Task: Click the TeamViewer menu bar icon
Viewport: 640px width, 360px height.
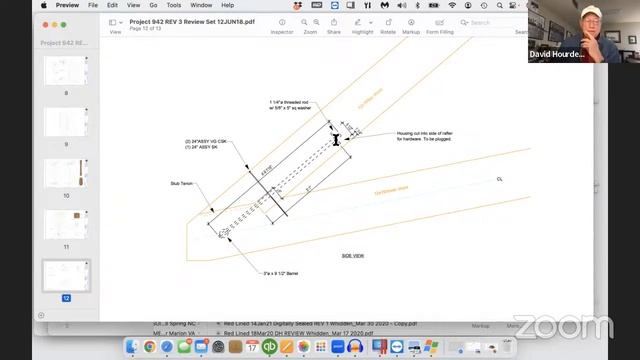Action: 335,5
